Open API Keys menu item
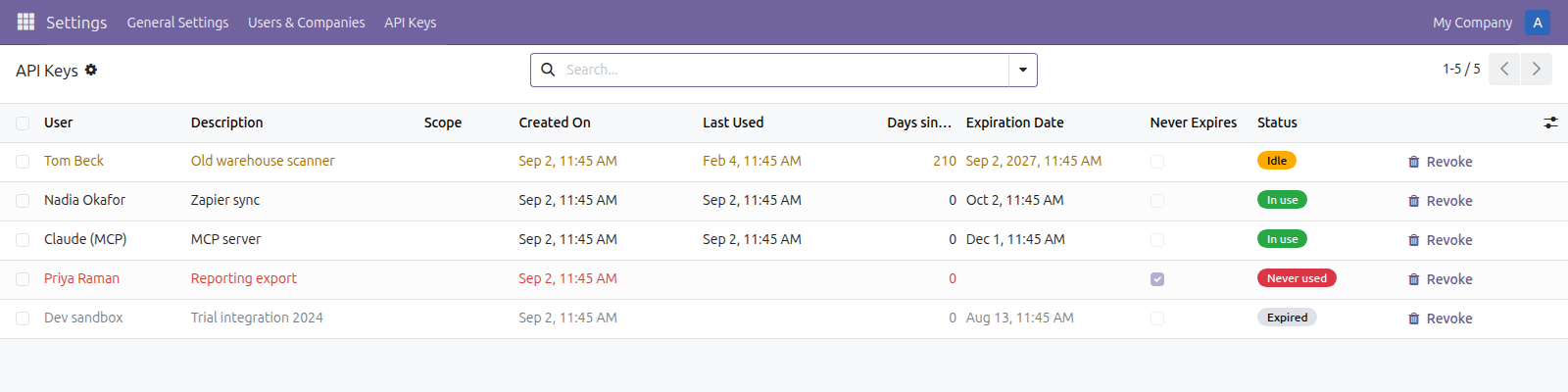 click(x=410, y=23)
